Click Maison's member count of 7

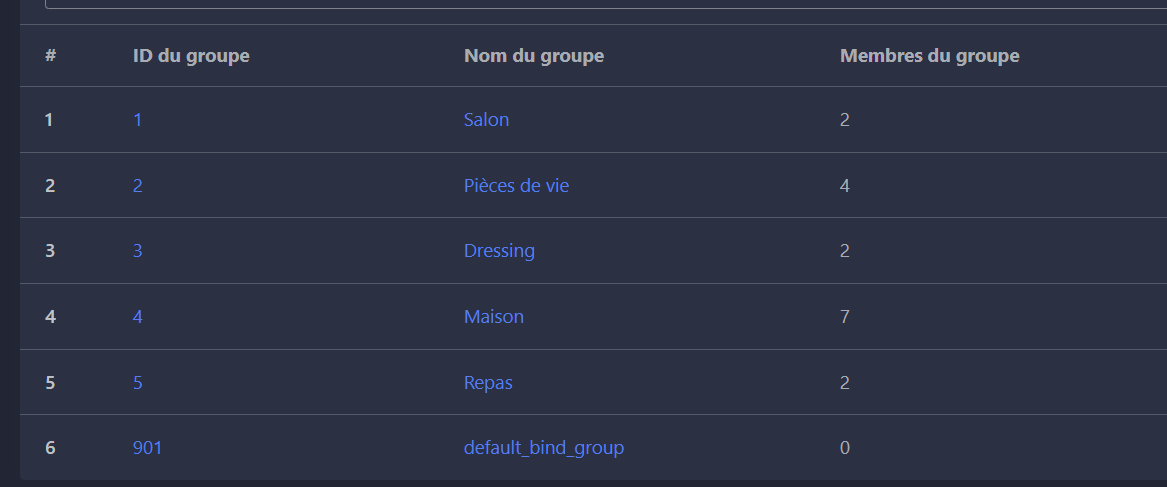845,317
